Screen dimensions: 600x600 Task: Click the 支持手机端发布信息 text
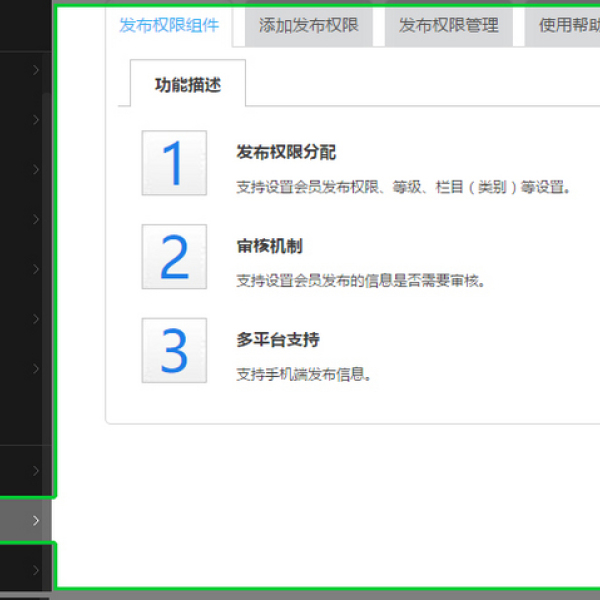[303, 374]
